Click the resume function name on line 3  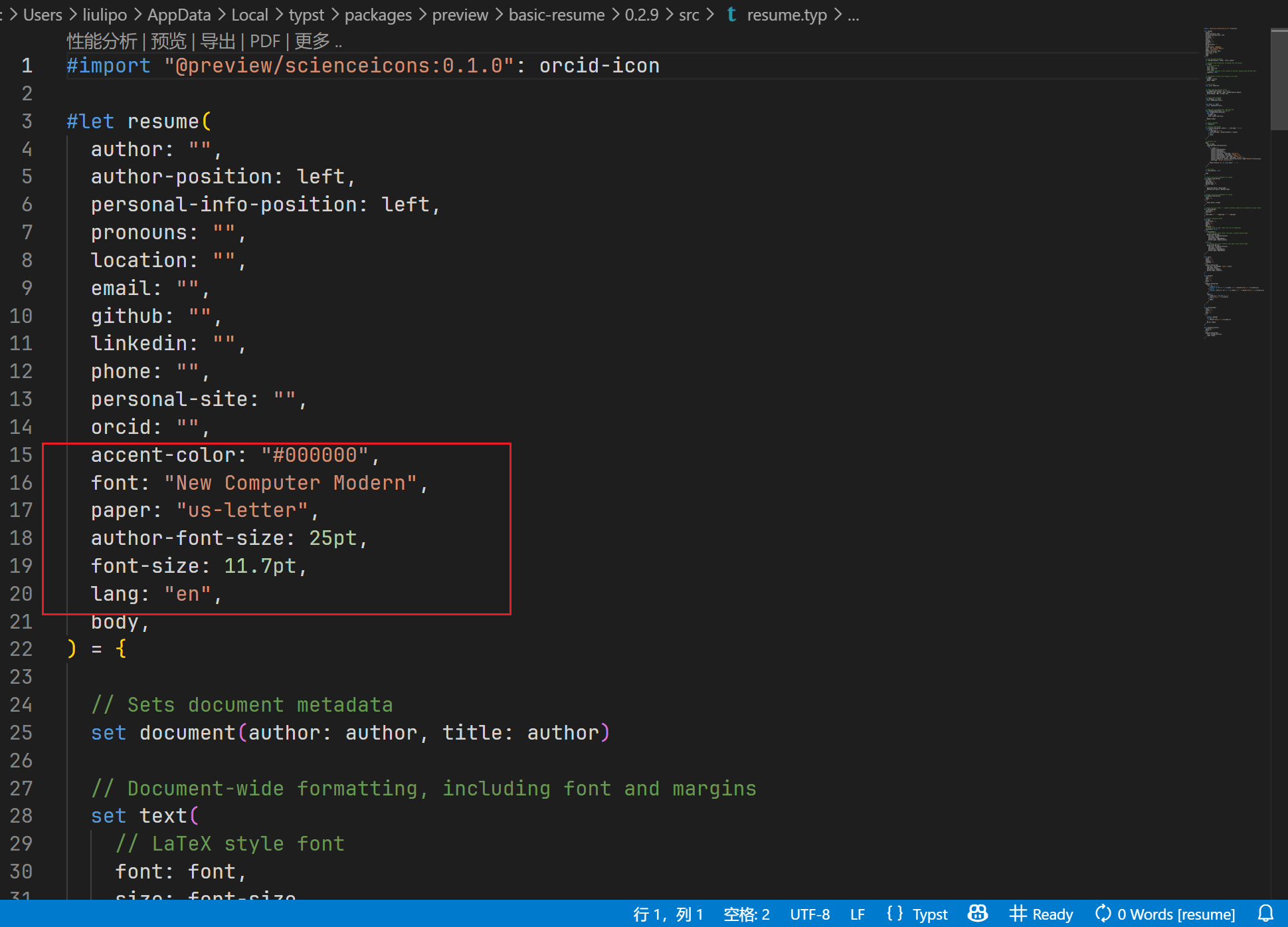pyautogui.click(x=163, y=121)
